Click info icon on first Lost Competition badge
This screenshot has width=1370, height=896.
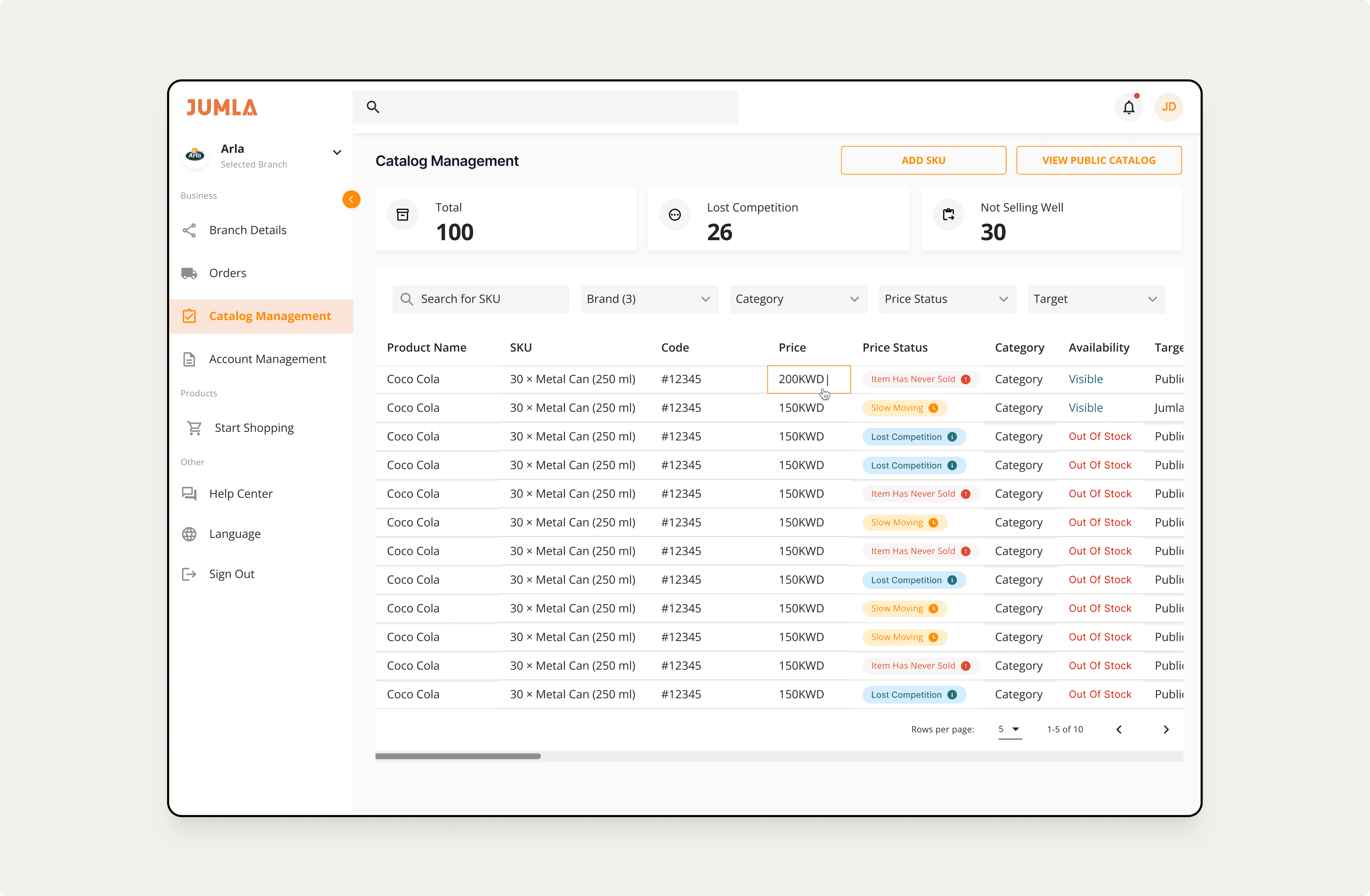click(x=952, y=437)
